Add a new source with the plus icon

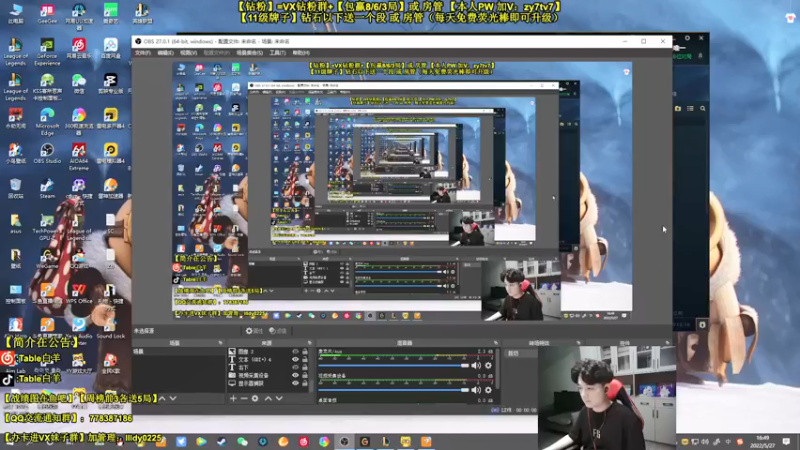point(233,398)
